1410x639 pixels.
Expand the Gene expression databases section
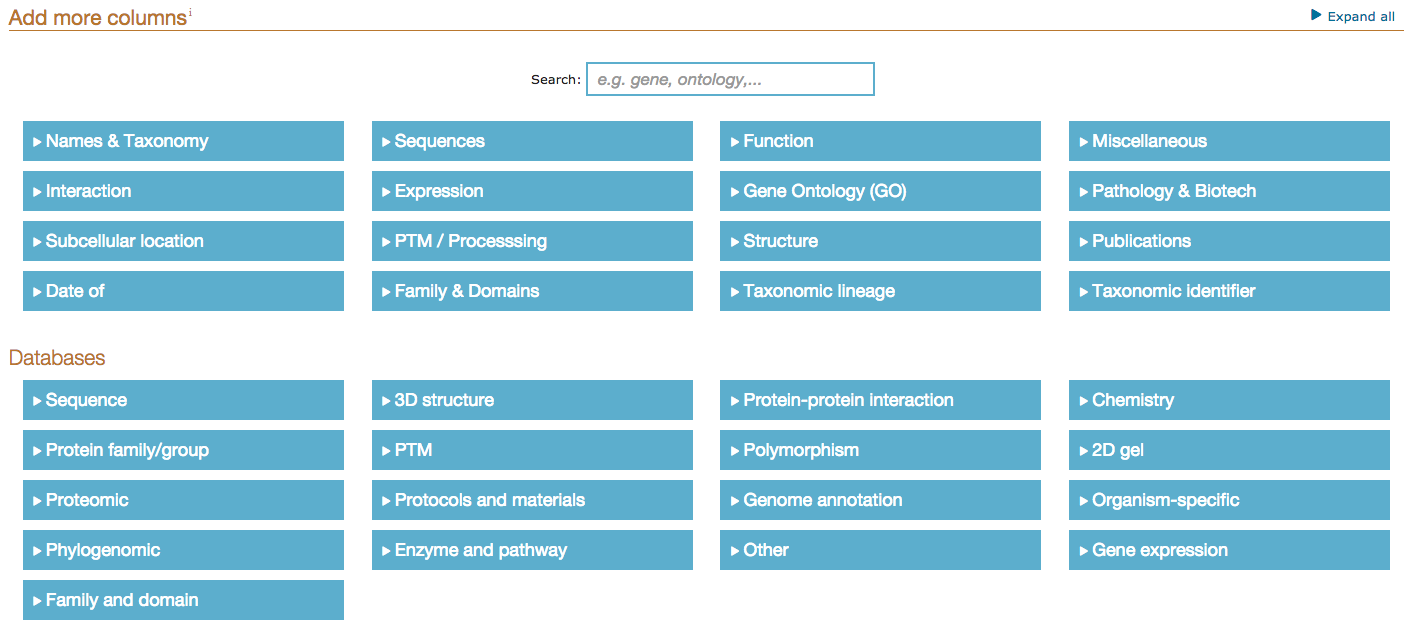pos(1229,550)
